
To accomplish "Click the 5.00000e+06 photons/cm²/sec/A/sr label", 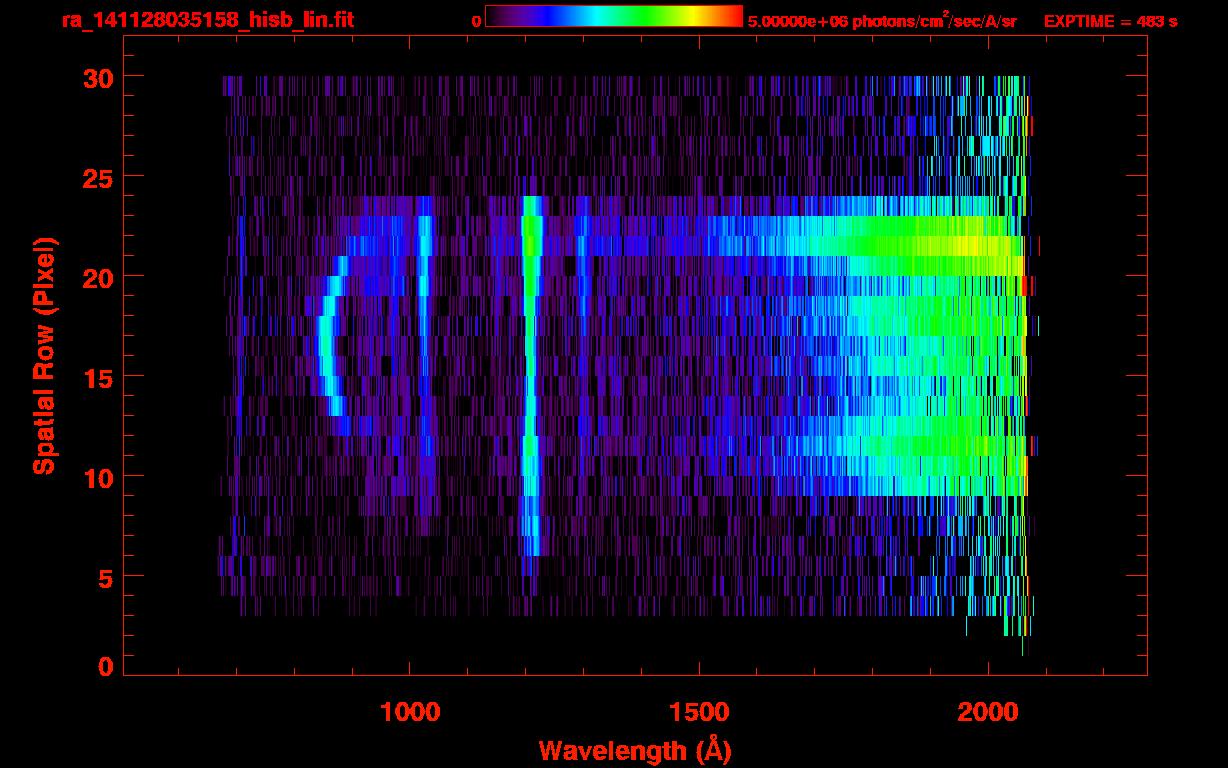I will pos(882,21).
